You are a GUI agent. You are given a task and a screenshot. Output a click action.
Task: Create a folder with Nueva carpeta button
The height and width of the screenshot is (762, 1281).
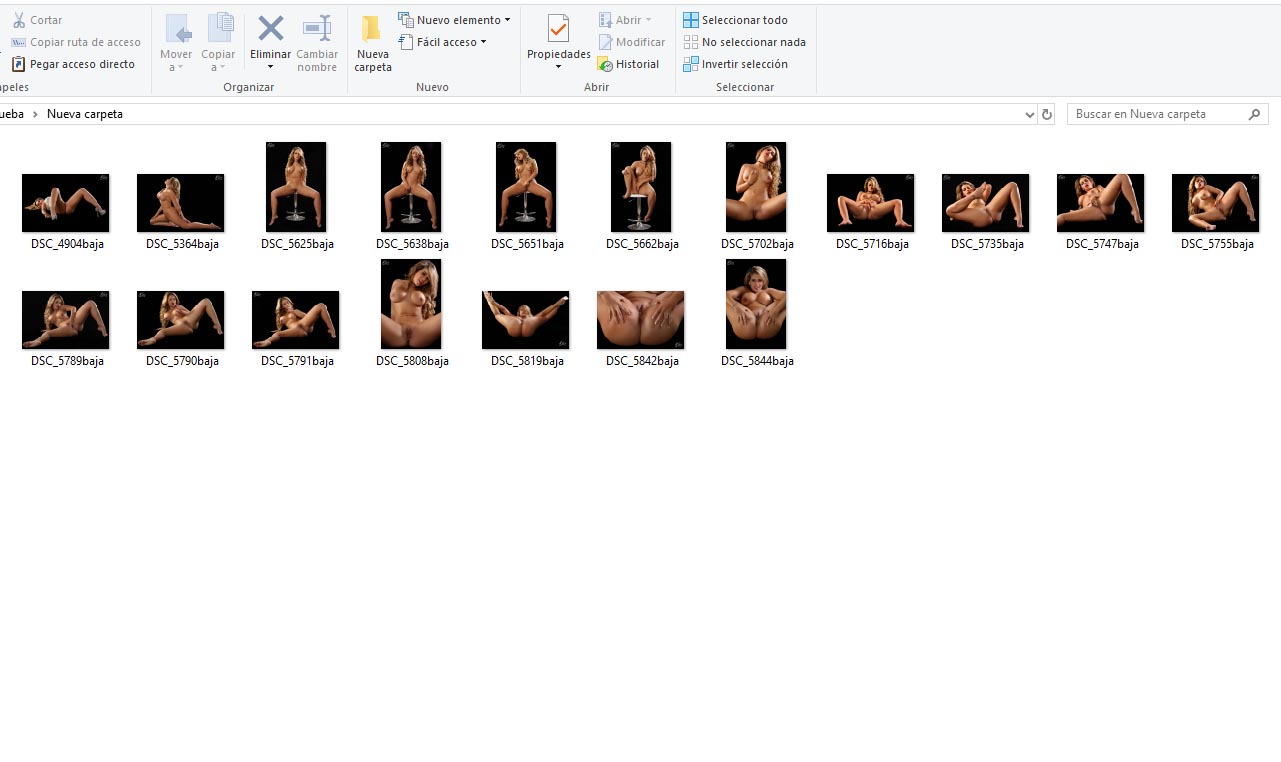point(372,42)
